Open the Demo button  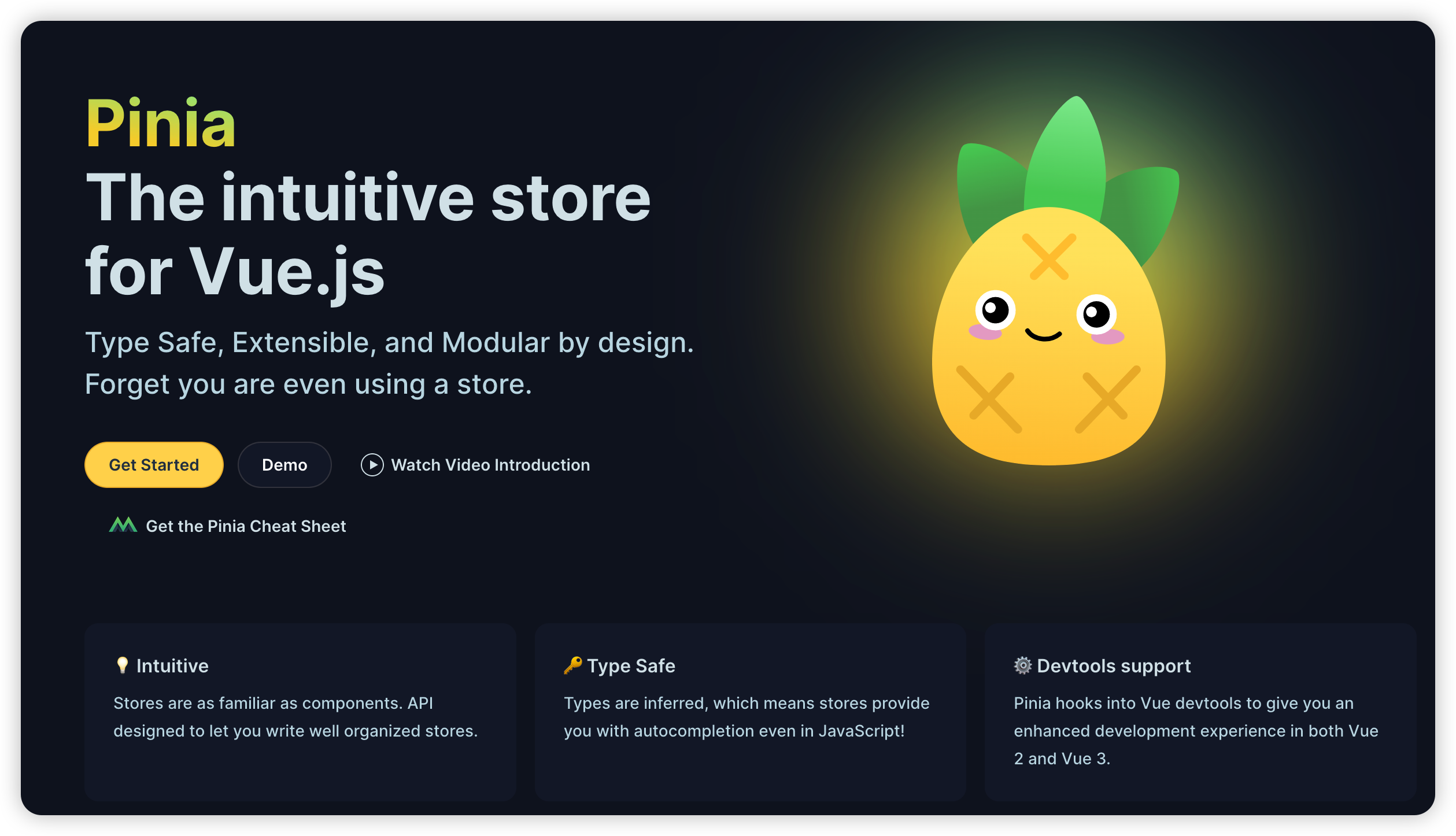pos(284,465)
